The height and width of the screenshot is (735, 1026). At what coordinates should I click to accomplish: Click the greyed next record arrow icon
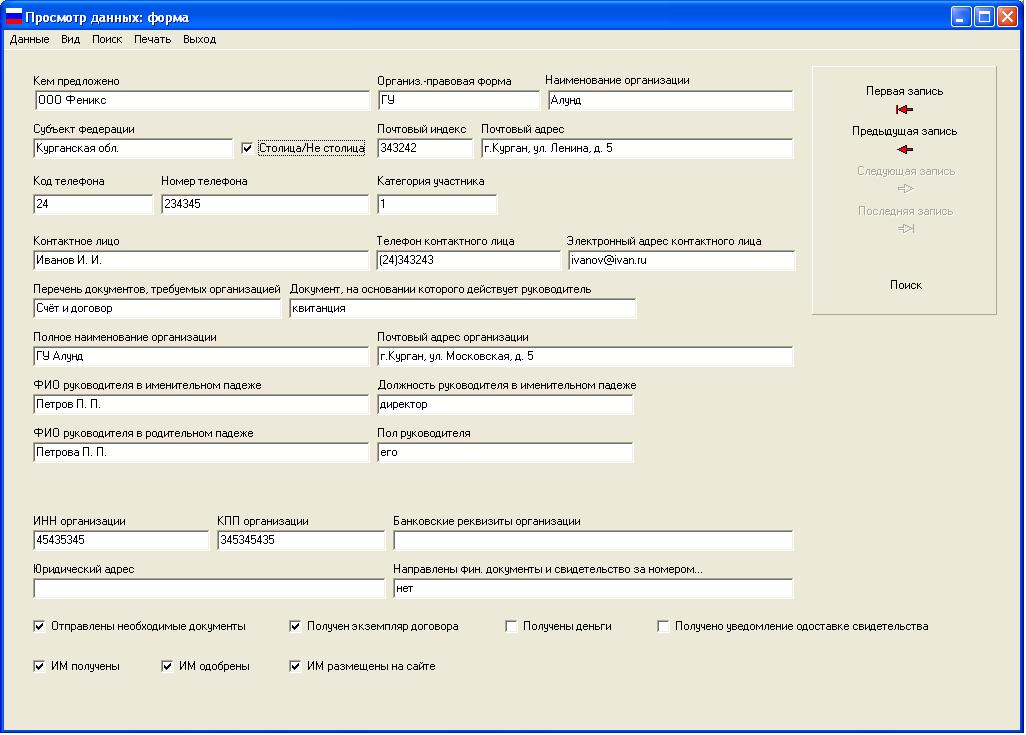pyautogui.click(x=906, y=188)
